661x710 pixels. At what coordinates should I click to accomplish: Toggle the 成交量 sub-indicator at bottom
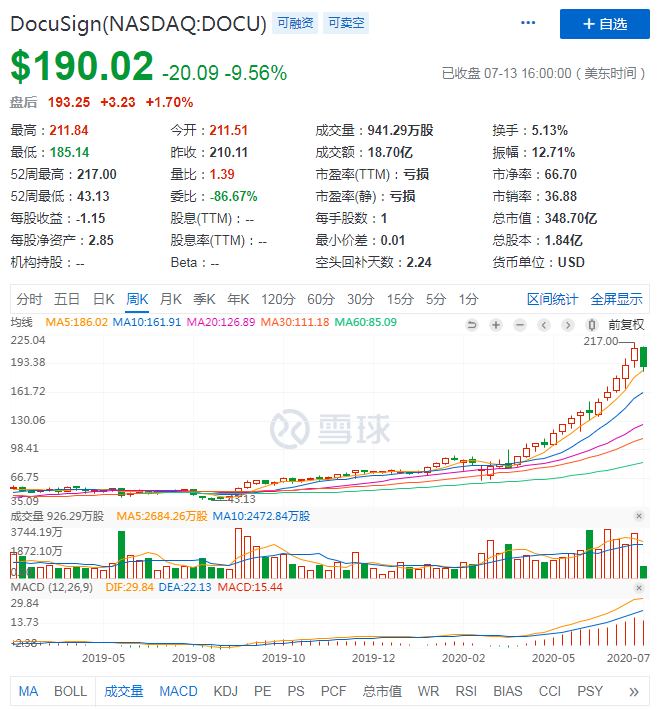coord(124,691)
